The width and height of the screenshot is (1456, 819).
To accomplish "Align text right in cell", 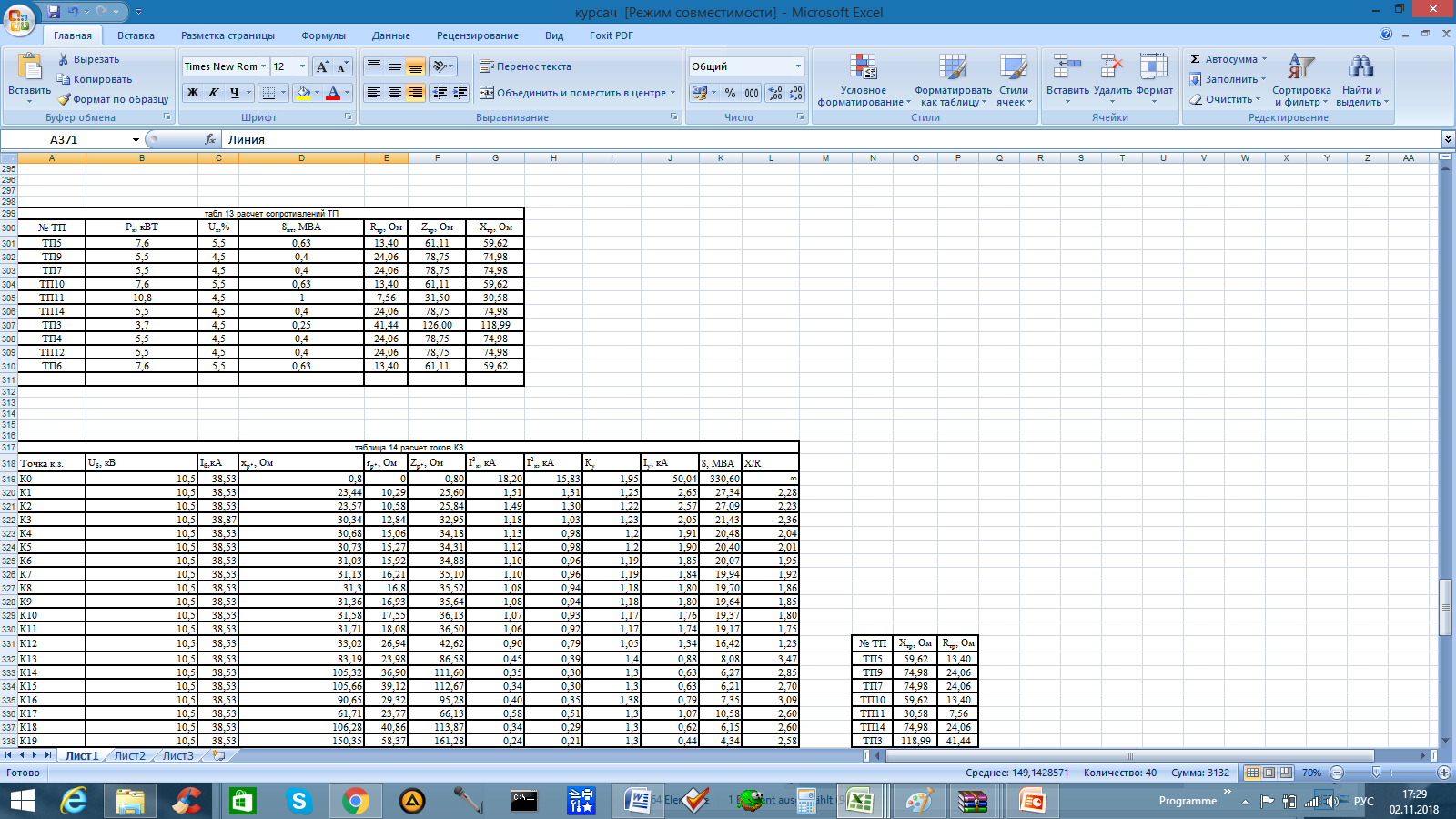I will pyautogui.click(x=415, y=93).
